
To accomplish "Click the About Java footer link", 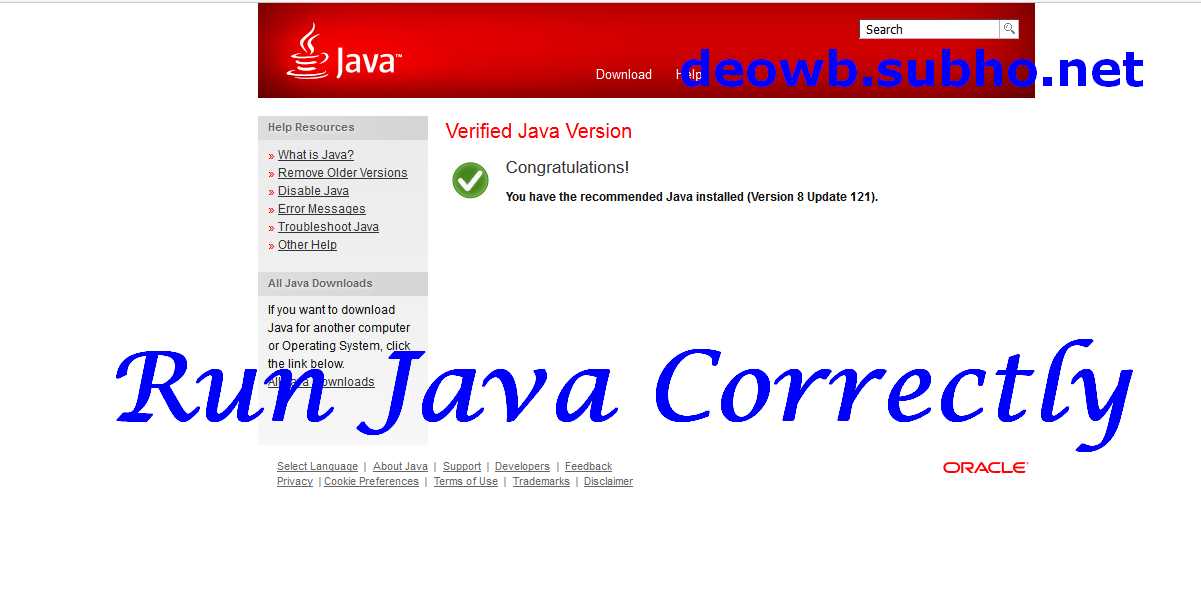I will [x=400, y=467].
